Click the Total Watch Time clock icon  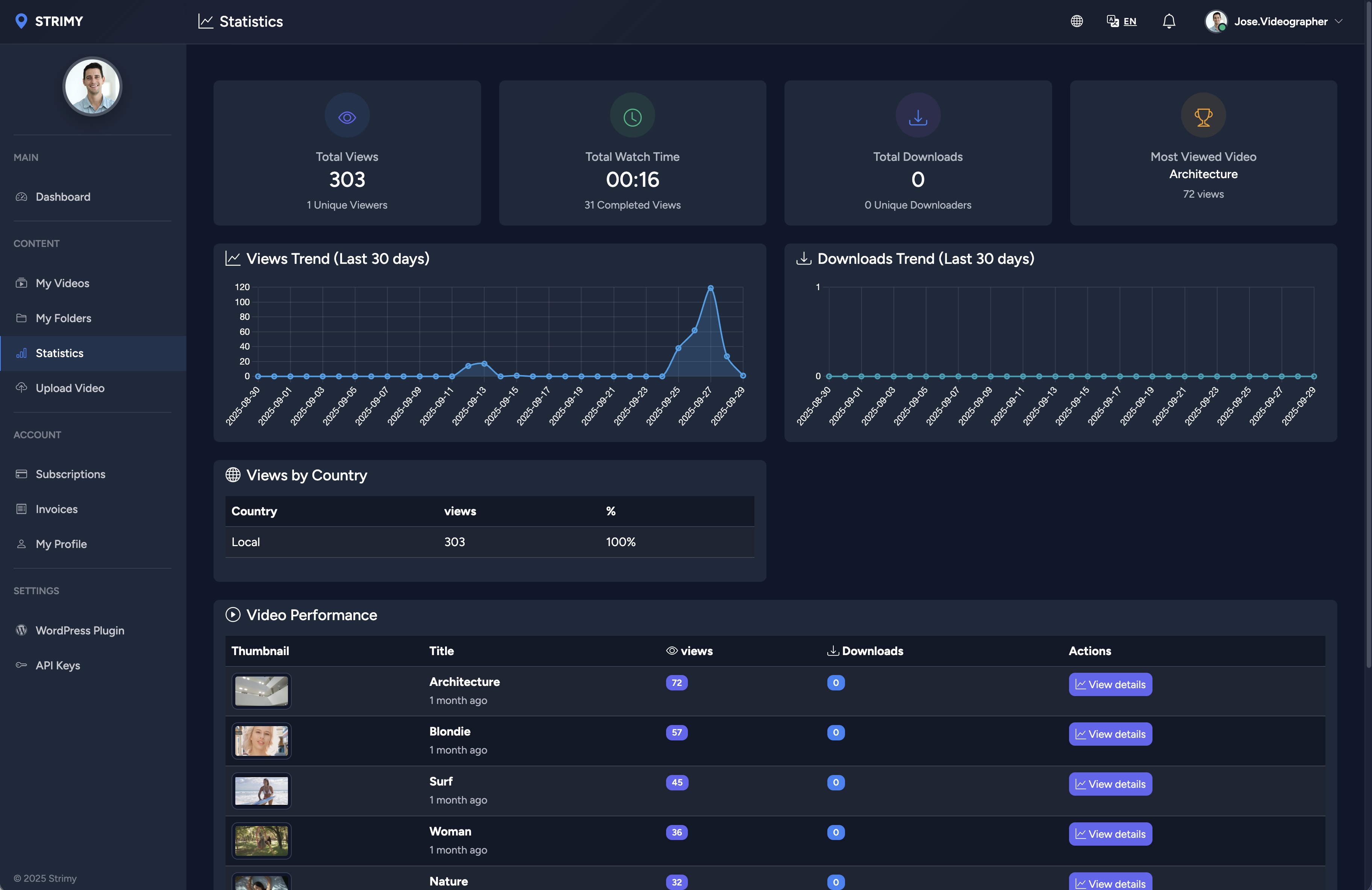632,117
